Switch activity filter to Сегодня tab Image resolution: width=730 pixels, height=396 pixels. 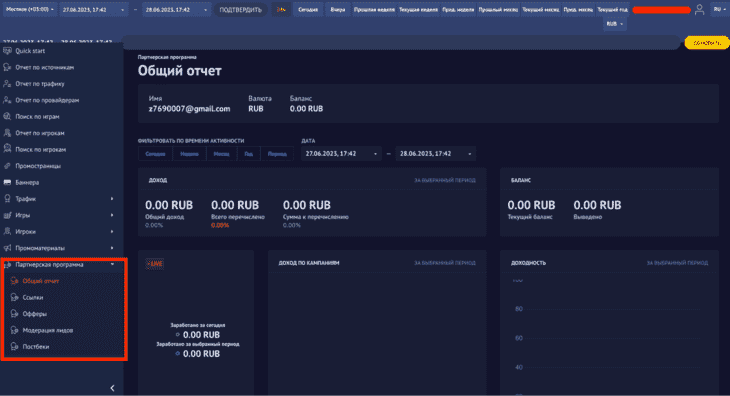(155, 154)
